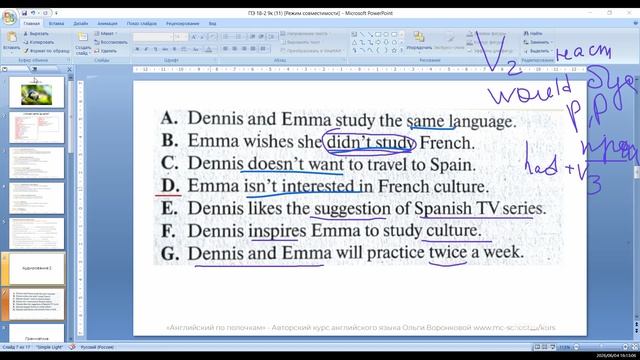Redo the action in Quick Access toolbar

click(x=45, y=13)
